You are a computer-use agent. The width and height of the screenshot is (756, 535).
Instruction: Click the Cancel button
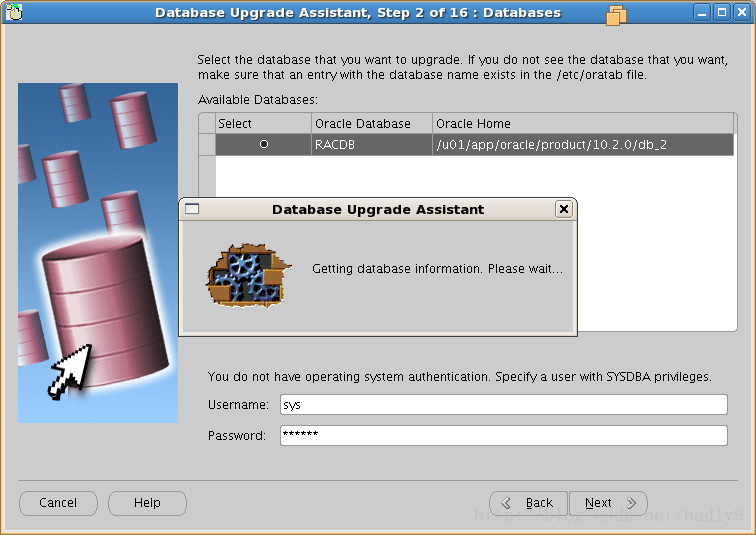pos(58,503)
